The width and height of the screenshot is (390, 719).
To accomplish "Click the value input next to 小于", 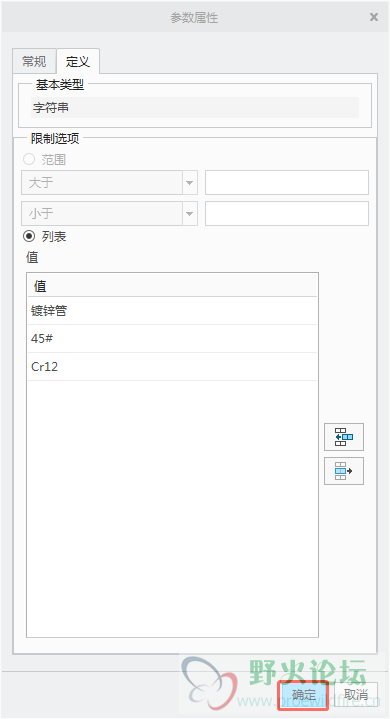I will (x=287, y=213).
